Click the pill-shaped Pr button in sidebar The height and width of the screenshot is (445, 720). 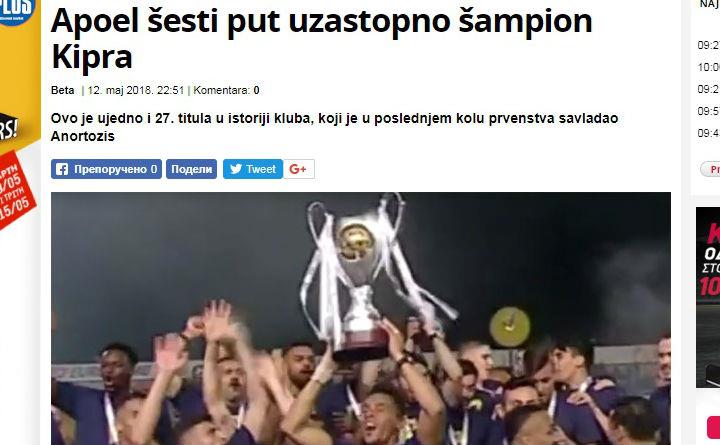tap(710, 169)
